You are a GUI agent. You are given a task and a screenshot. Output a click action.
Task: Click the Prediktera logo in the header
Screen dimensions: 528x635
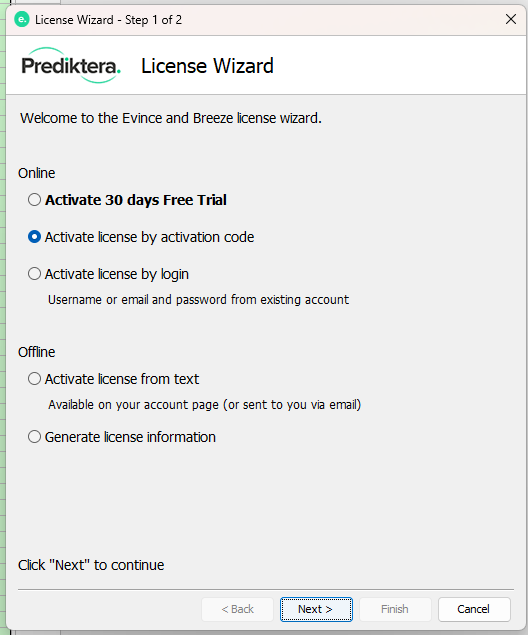pos(71,66)
